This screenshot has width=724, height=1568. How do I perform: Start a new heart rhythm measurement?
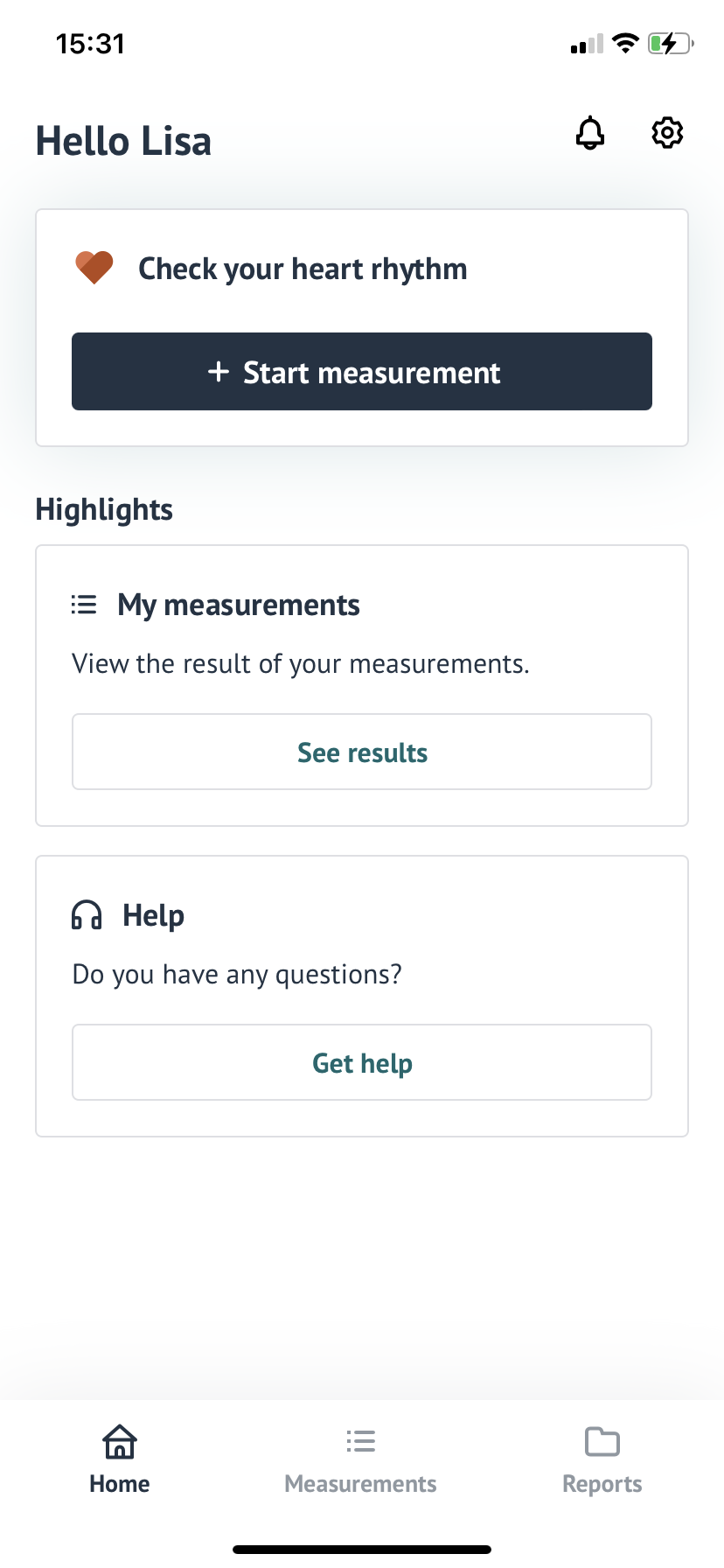pos(362,372)
